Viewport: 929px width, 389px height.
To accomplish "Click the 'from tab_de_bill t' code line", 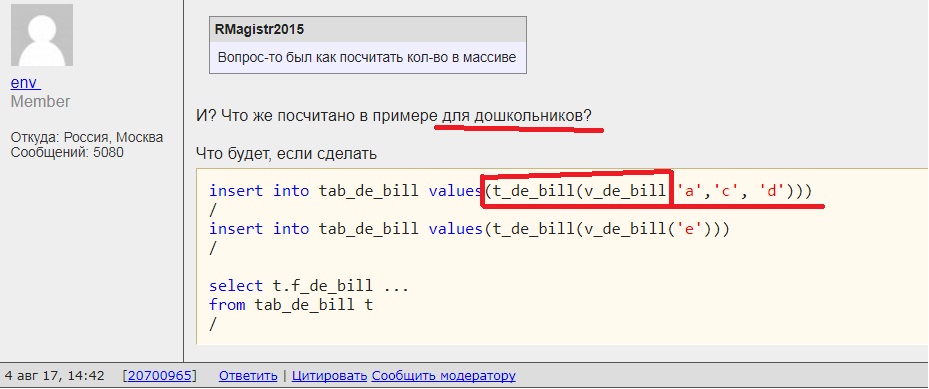I will (x=291, y=305).
